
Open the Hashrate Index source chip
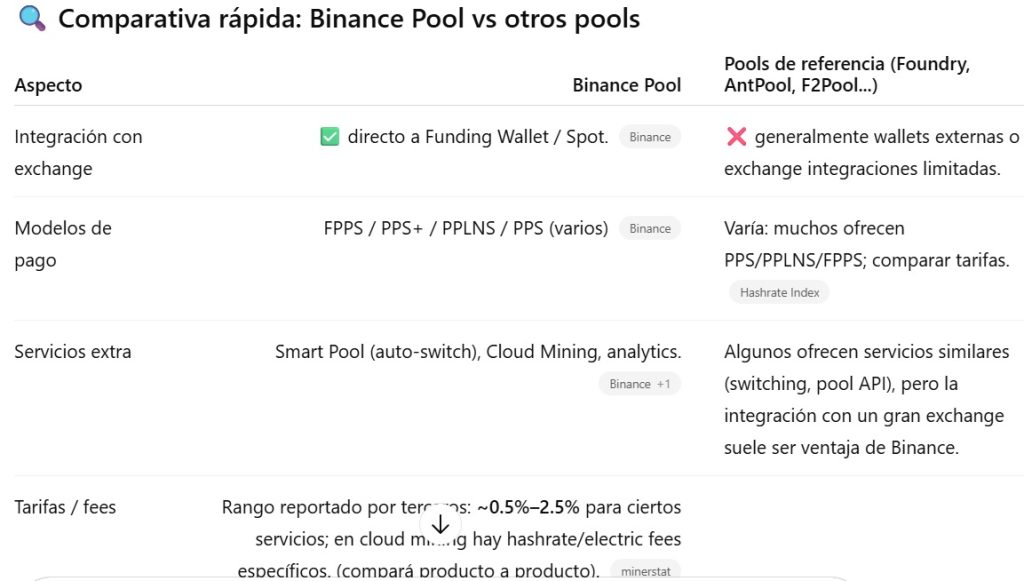(779, 293)
